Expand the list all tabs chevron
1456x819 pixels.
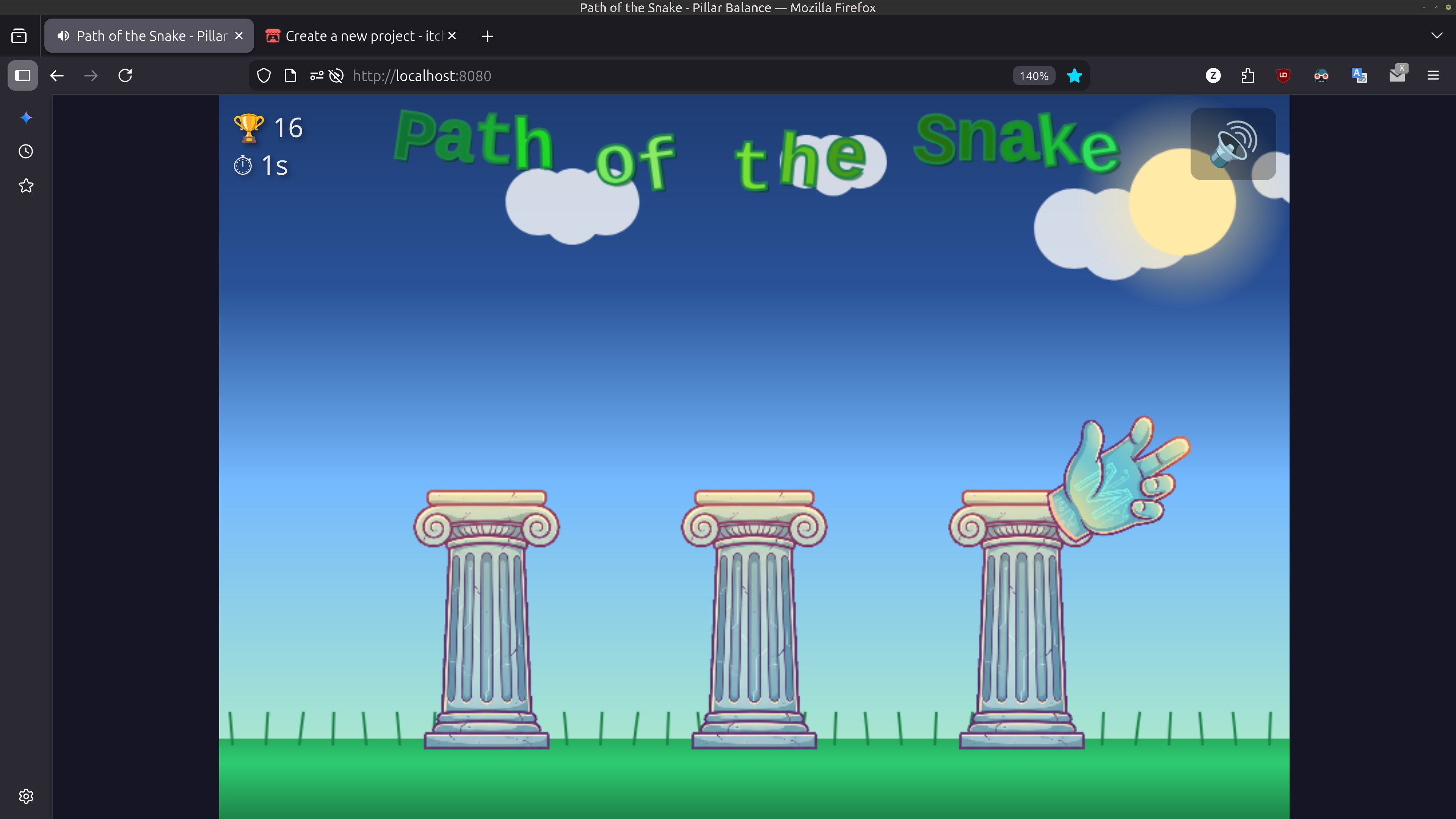coord(1436,36)
